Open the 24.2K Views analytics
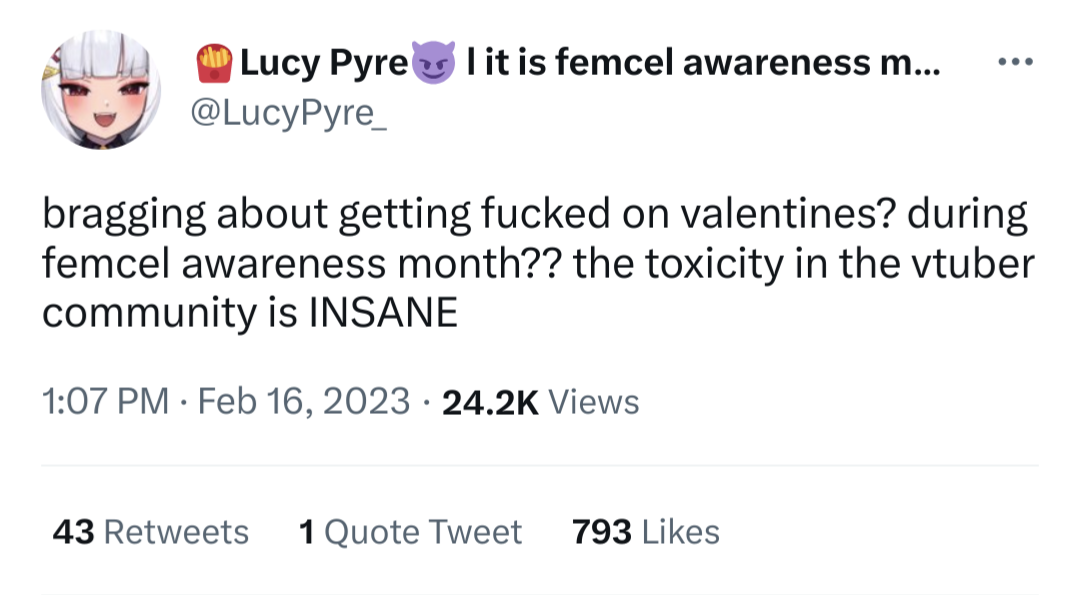This screenshot has height=595, width=1080. tap(539, 402)
